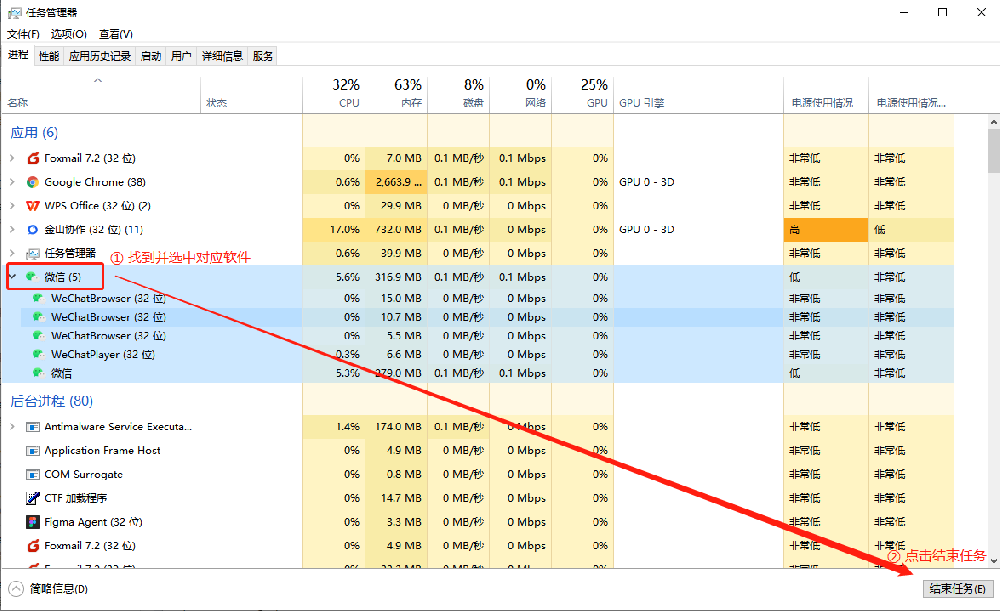Sort by the 网络 column header

pos(520,94)
